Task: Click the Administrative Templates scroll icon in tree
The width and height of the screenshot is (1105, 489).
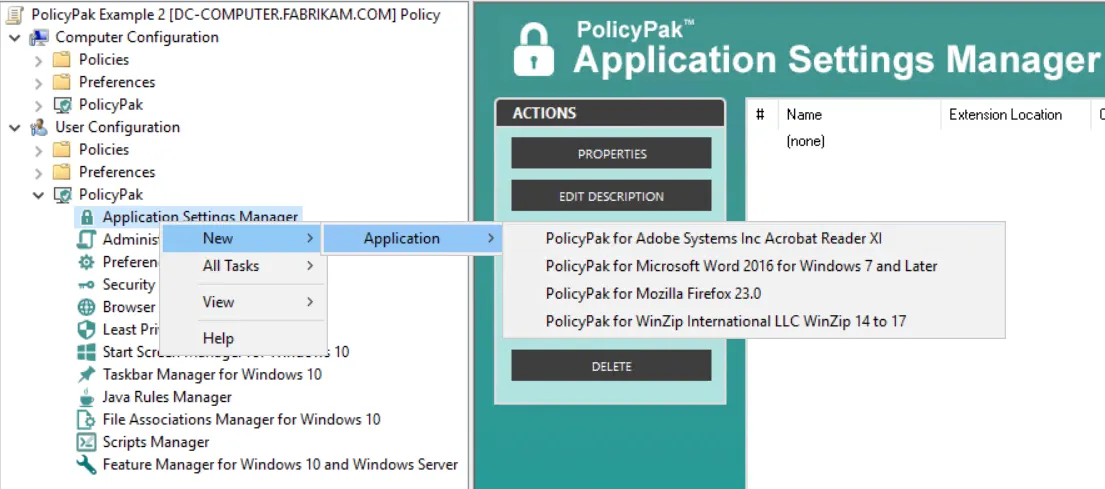Action: click(86, 240)
